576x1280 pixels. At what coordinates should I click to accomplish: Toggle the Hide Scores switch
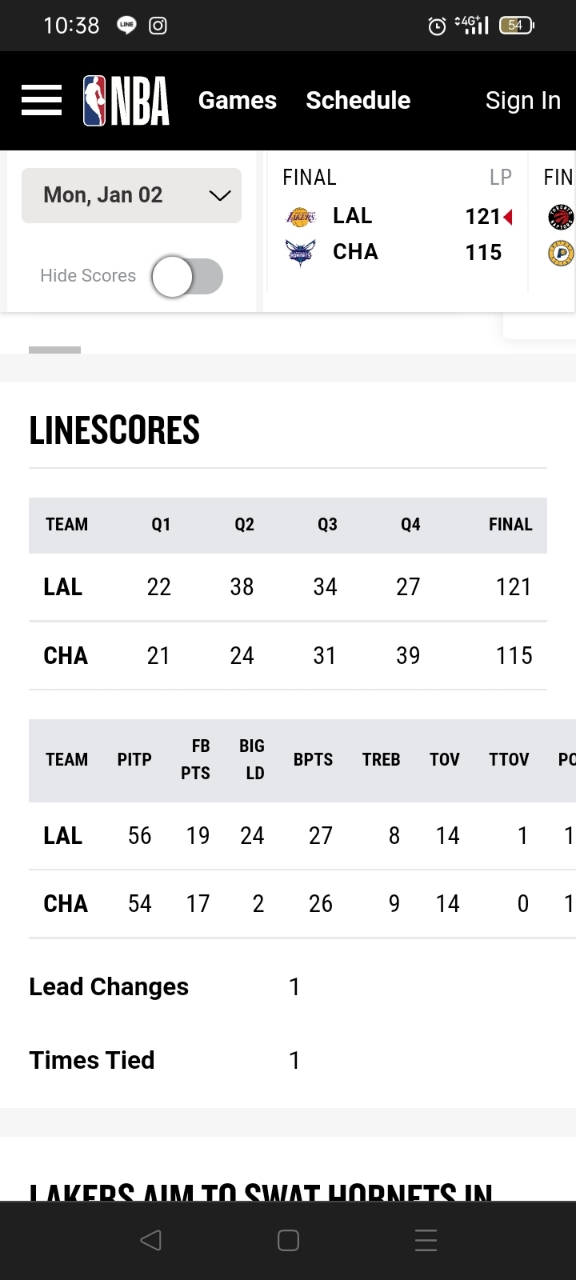click(x=187, y=277)
